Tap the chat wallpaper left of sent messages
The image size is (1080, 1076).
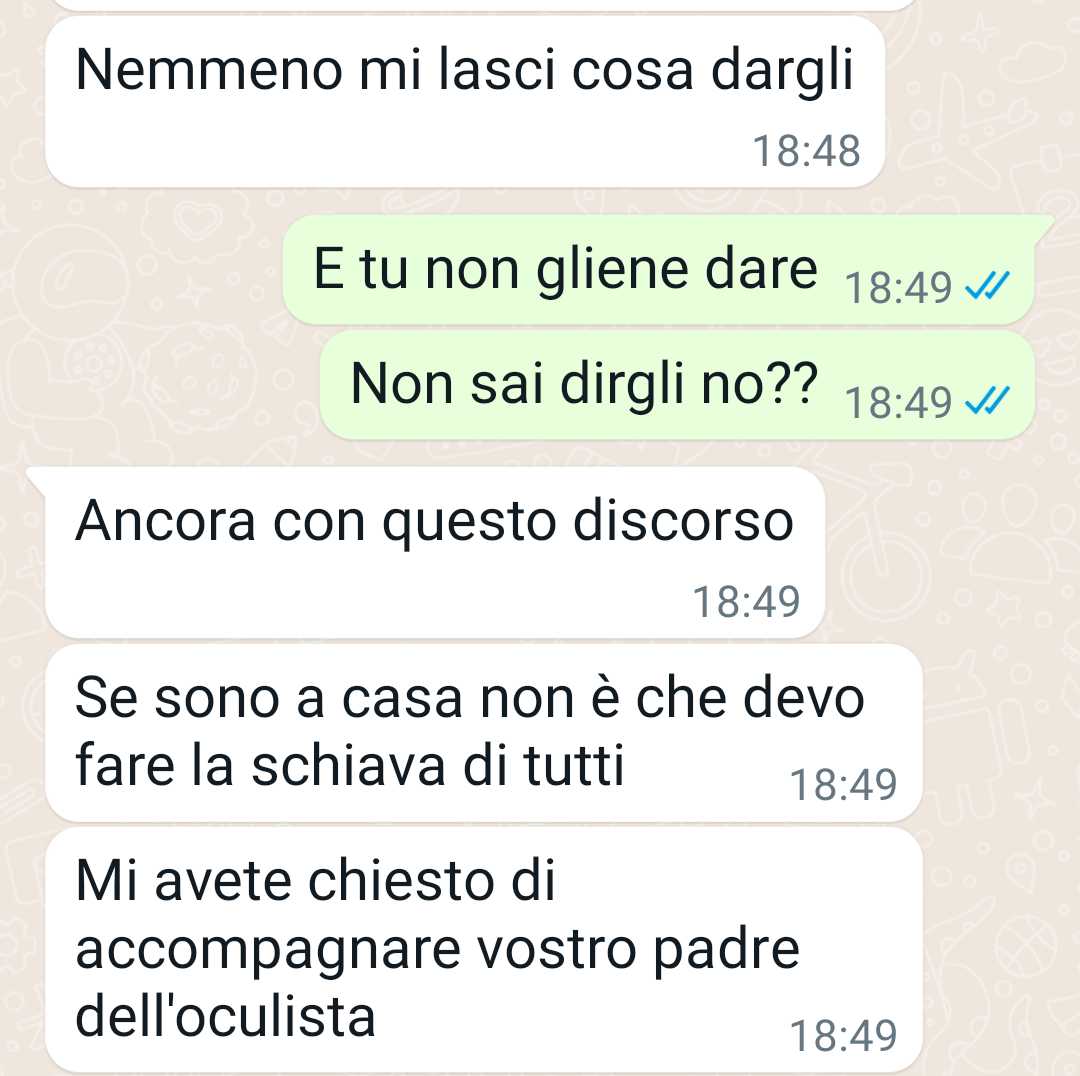click(x=138, y=324)
